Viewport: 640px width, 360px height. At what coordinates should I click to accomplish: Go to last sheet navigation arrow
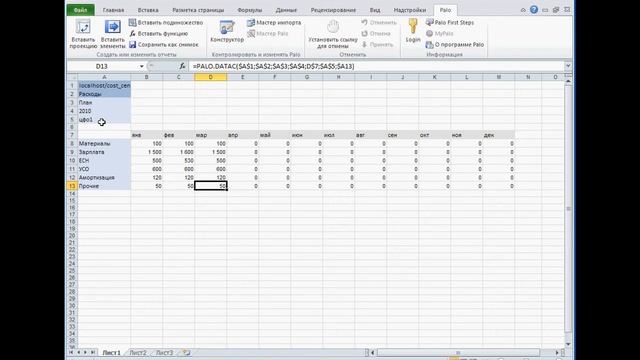(93, 352)
